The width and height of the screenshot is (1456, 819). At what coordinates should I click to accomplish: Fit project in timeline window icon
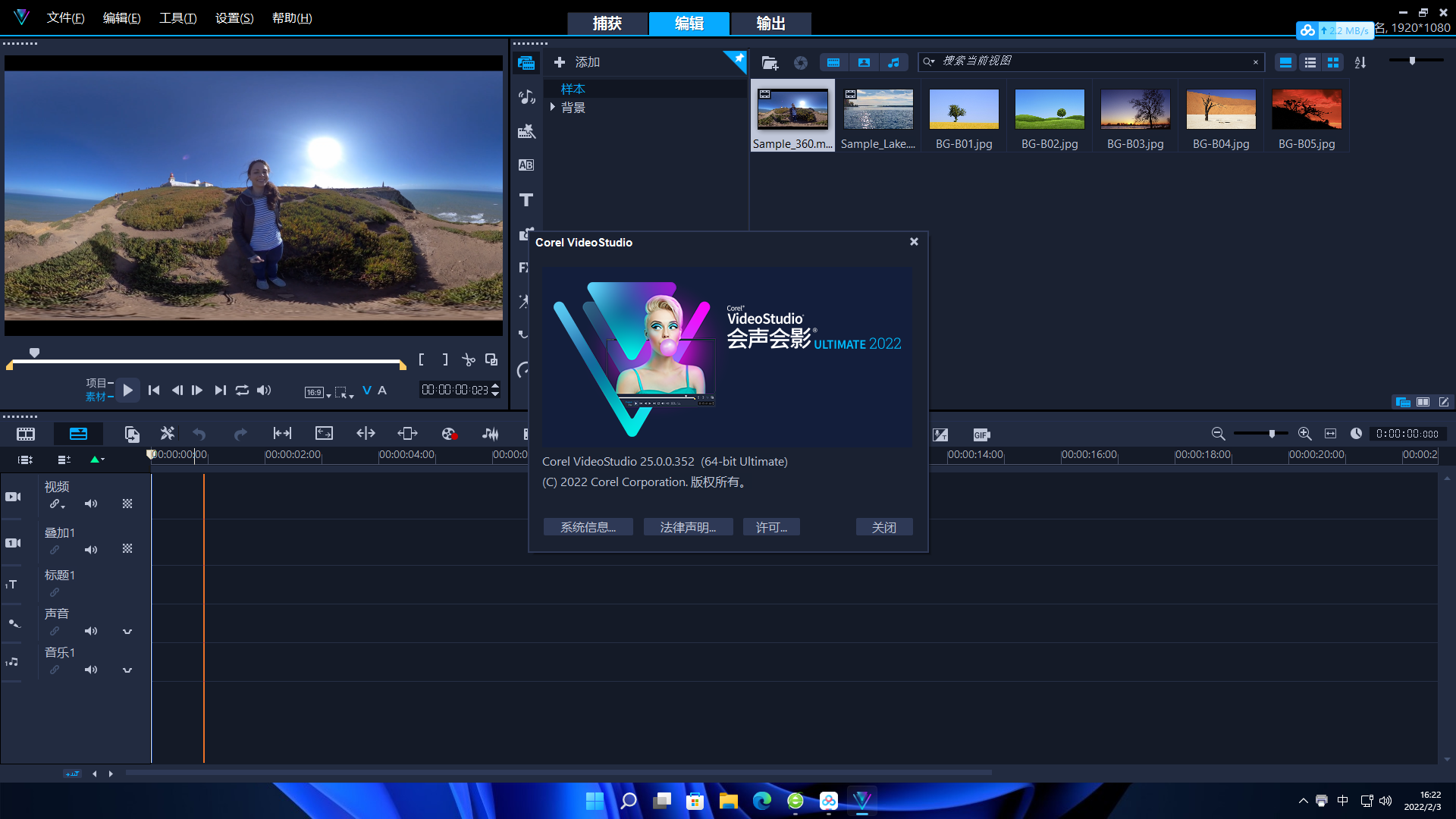pos(1330,434)
